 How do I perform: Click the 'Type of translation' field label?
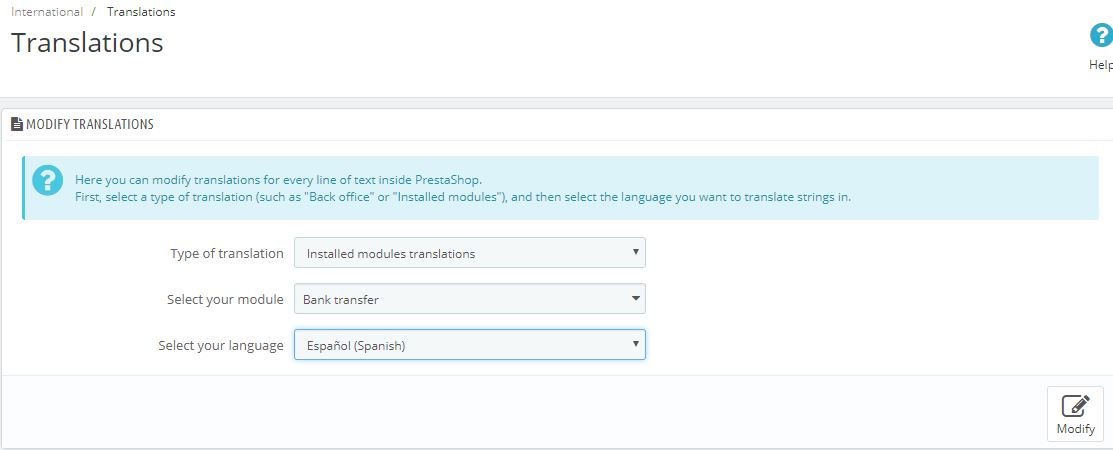click(x=227, y=253)
